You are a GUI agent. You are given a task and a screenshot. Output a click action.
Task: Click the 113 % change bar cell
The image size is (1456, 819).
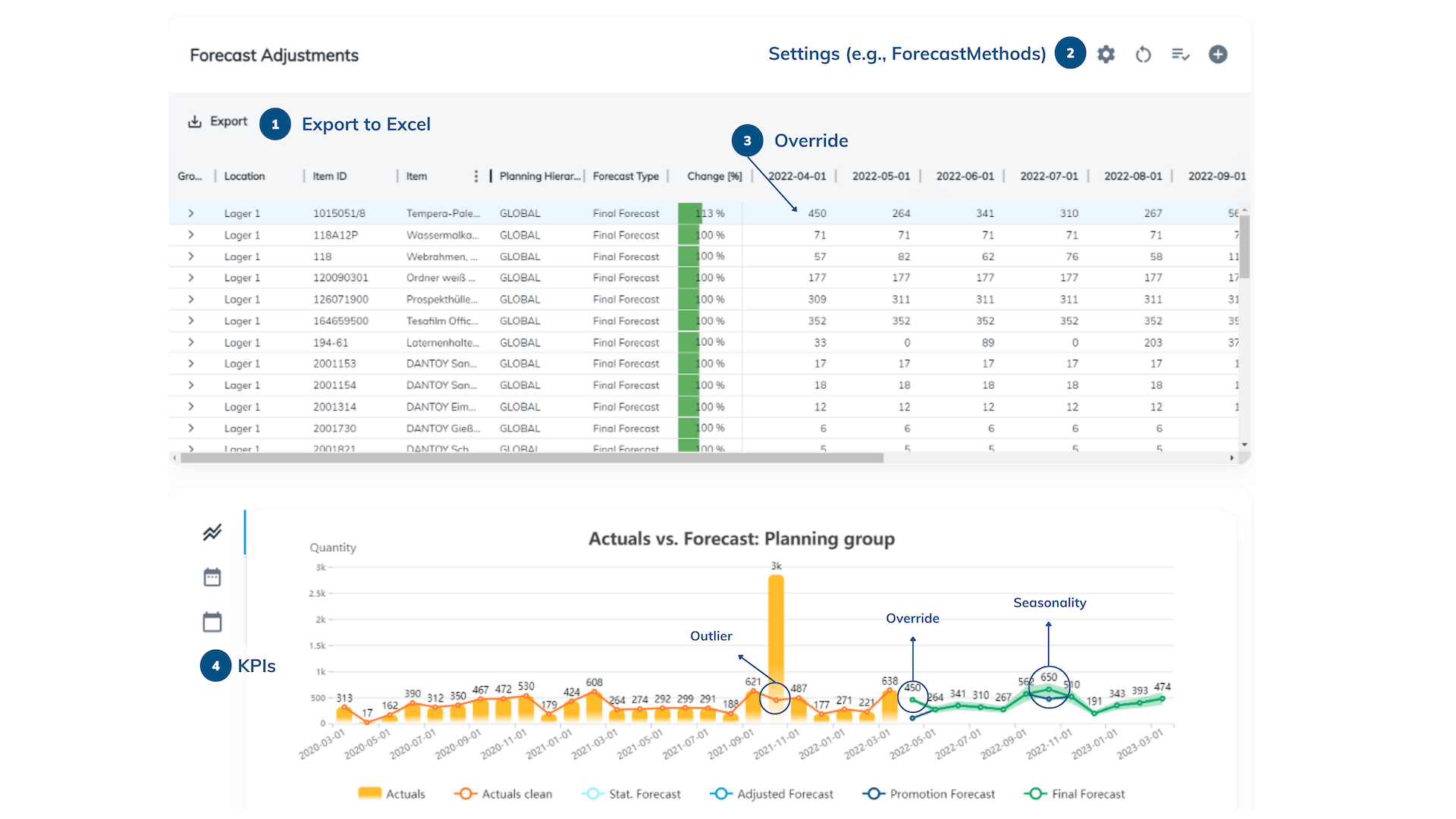710,214
